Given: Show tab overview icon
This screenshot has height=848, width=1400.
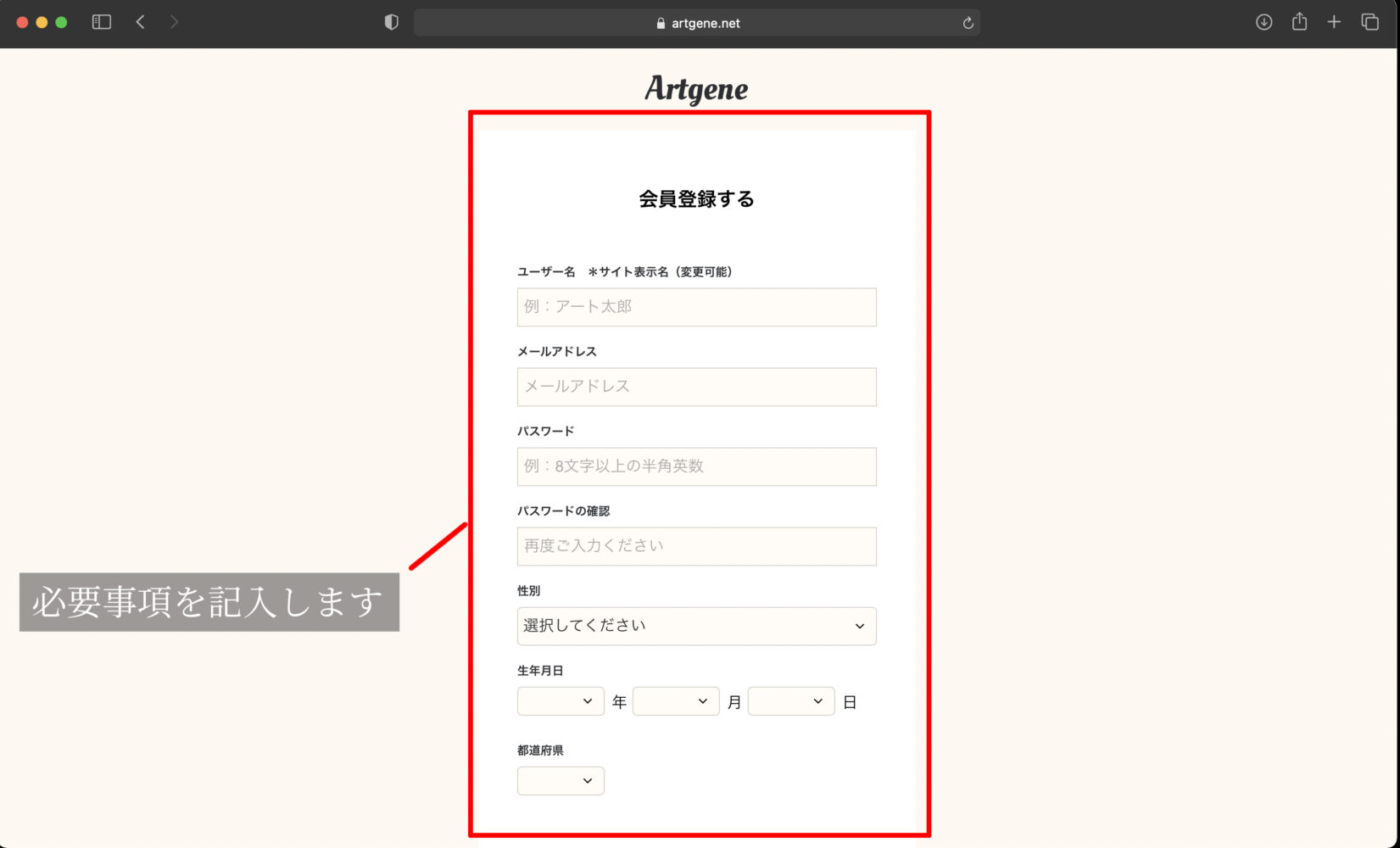Looking at the screenshot, I should click(1369, 22).
